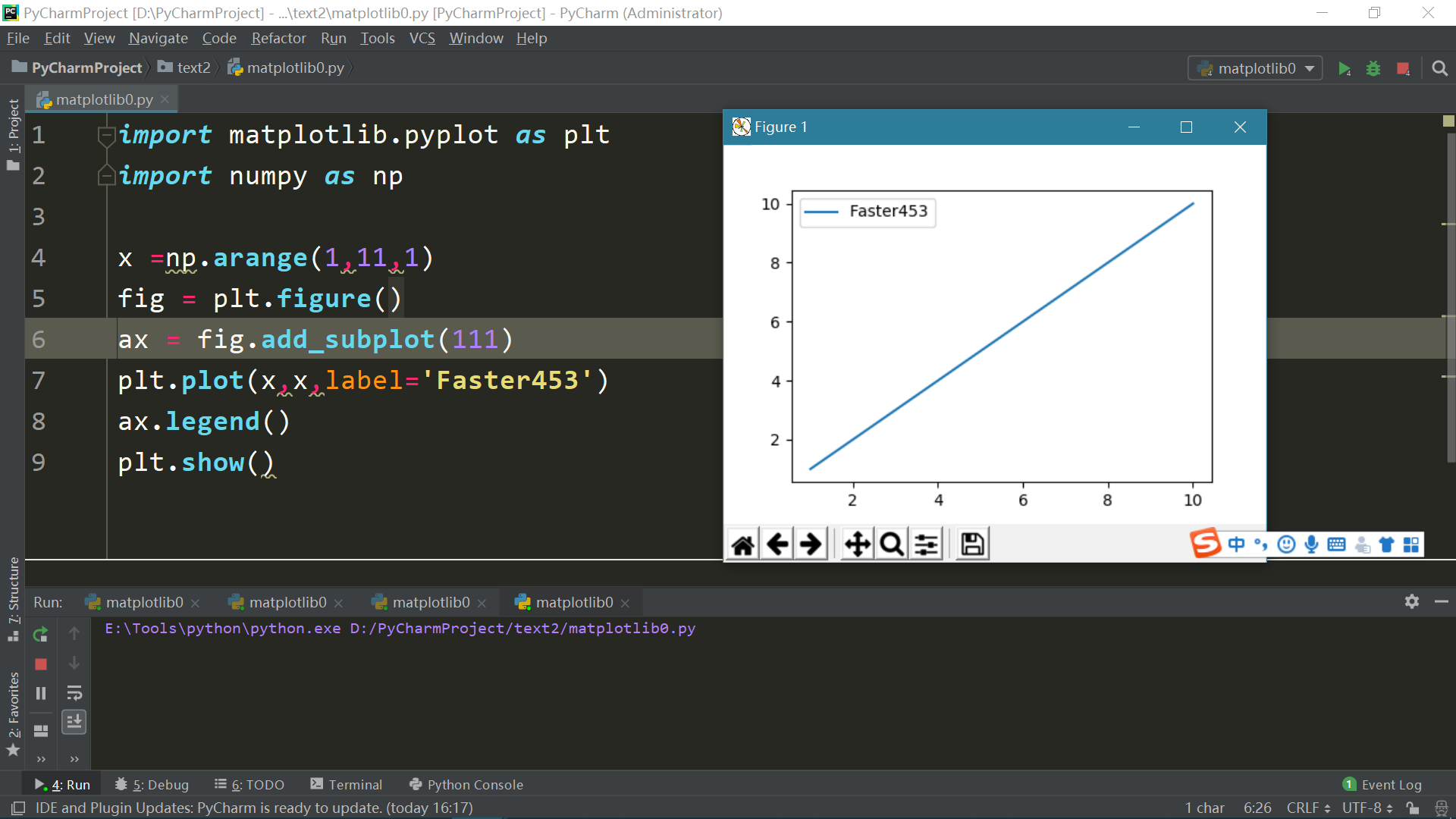
Task: Toggle the Project tool window sidebar
Action: [13, 133]
